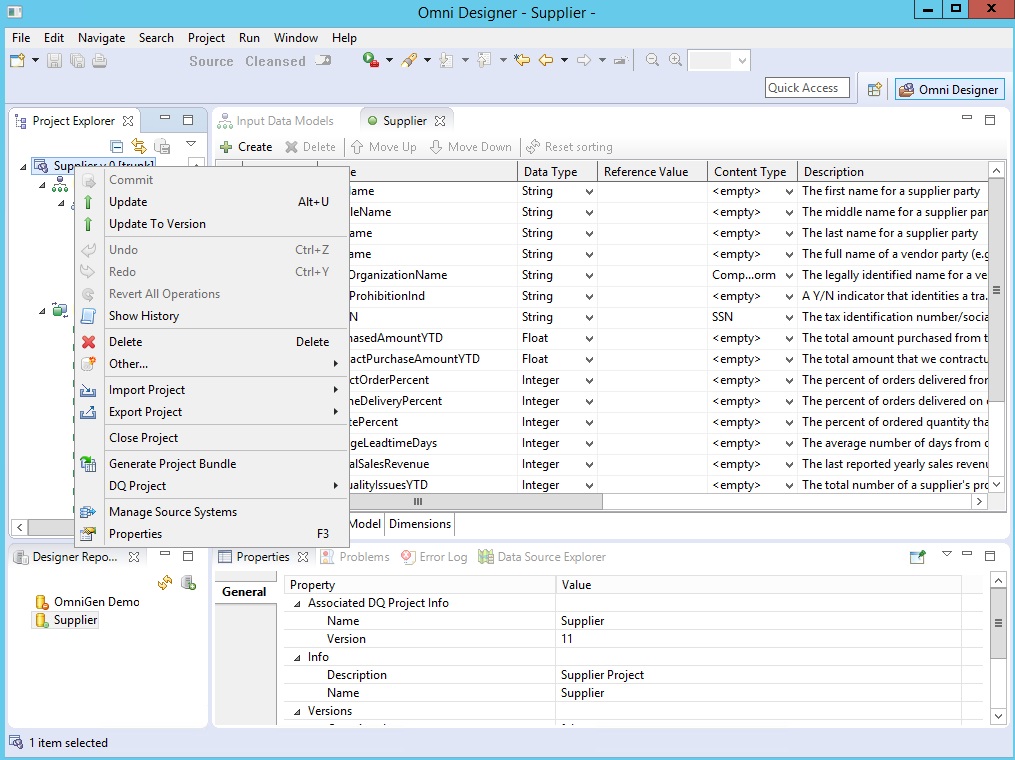Select Manage Source Systems menu entry
Image resolution: width=1015 pixels, height=760 pixels.
tap(212, 511)
